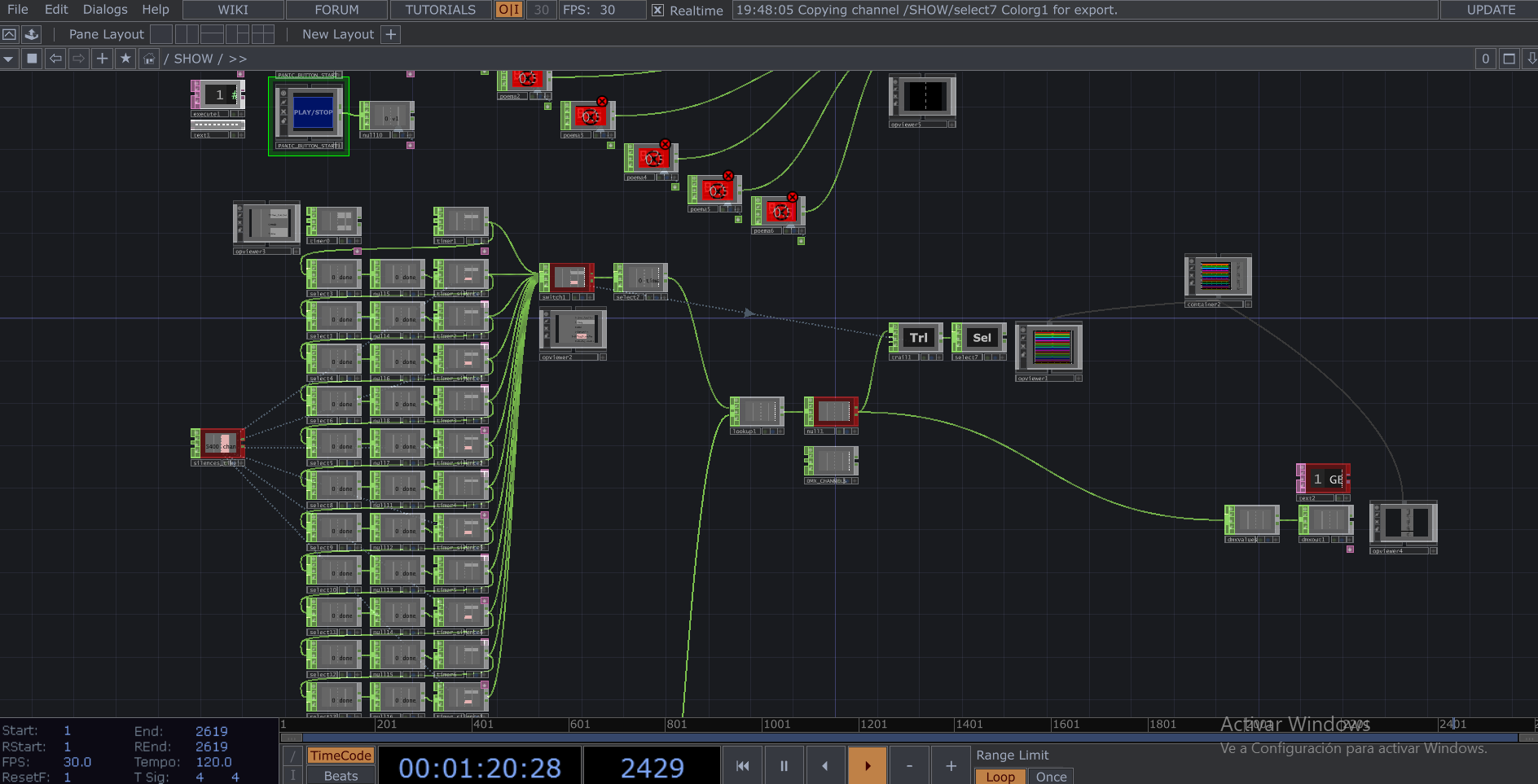Screen dimensions: 1538x784
Task: Go to home network icon
Action: [x=149, y=59]
